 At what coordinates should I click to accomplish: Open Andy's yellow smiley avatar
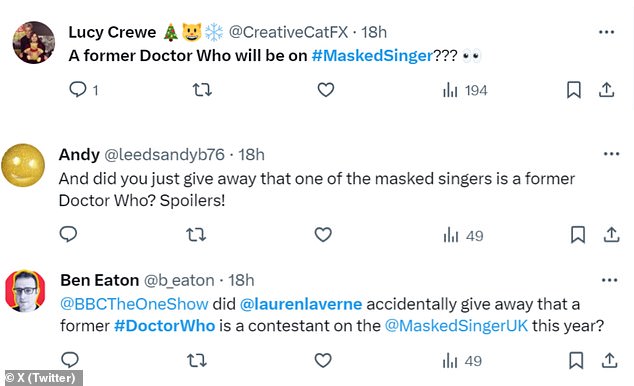click(23, 165)
